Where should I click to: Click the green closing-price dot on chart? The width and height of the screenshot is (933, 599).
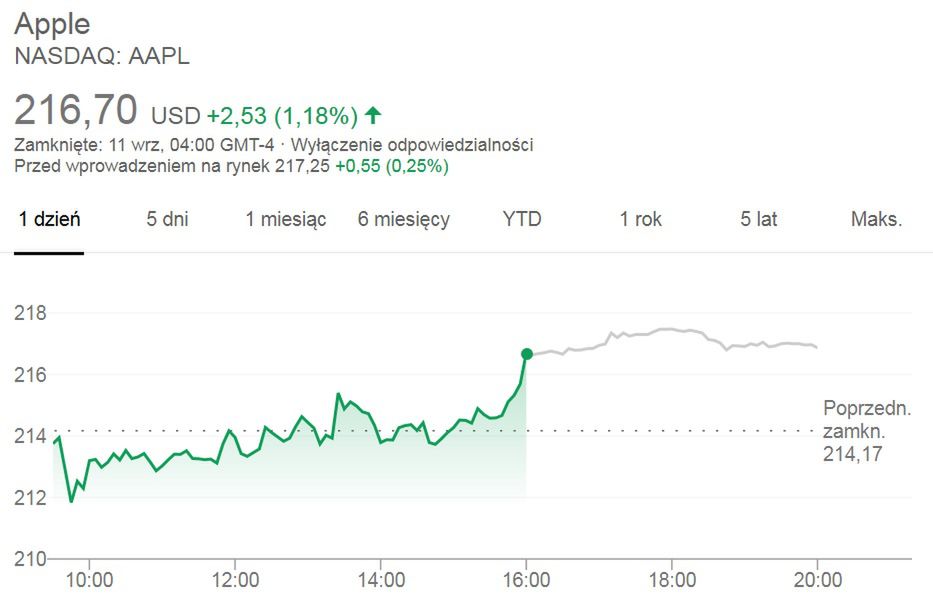tap(527, 354)
